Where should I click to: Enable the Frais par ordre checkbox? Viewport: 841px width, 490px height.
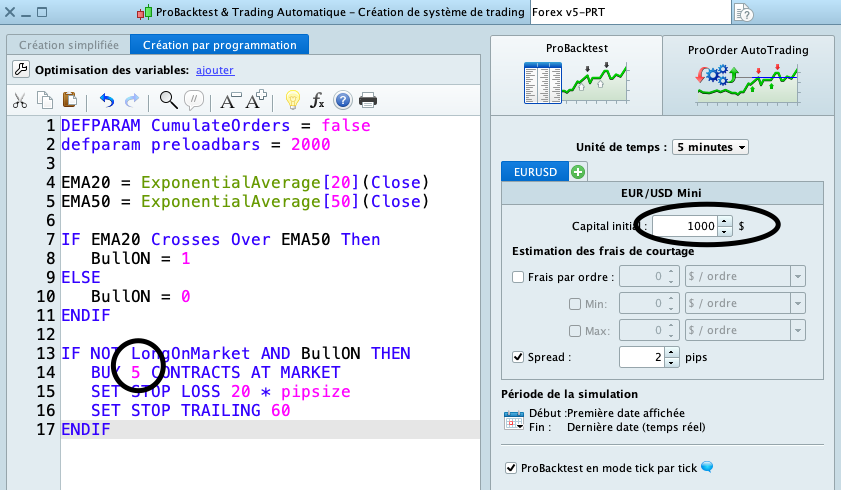point(518,277)
